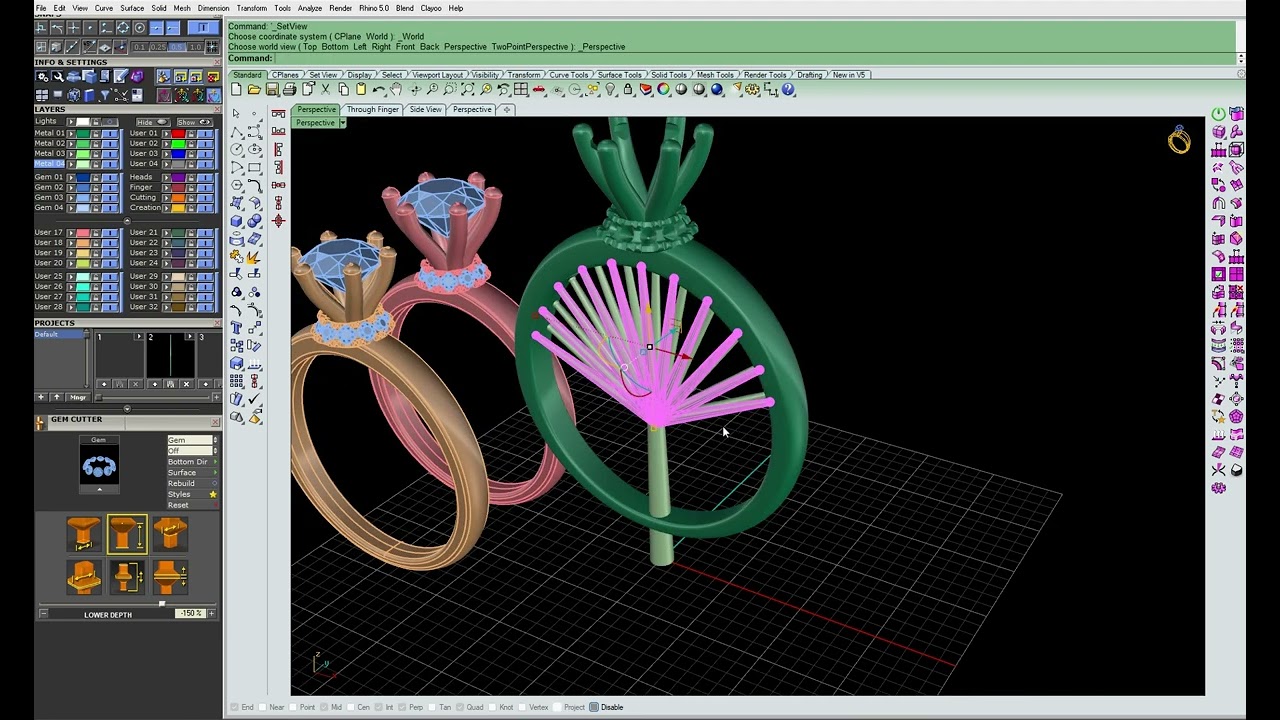
Task: Toggle the Project osnap checkbox
Action: (556, 707)
